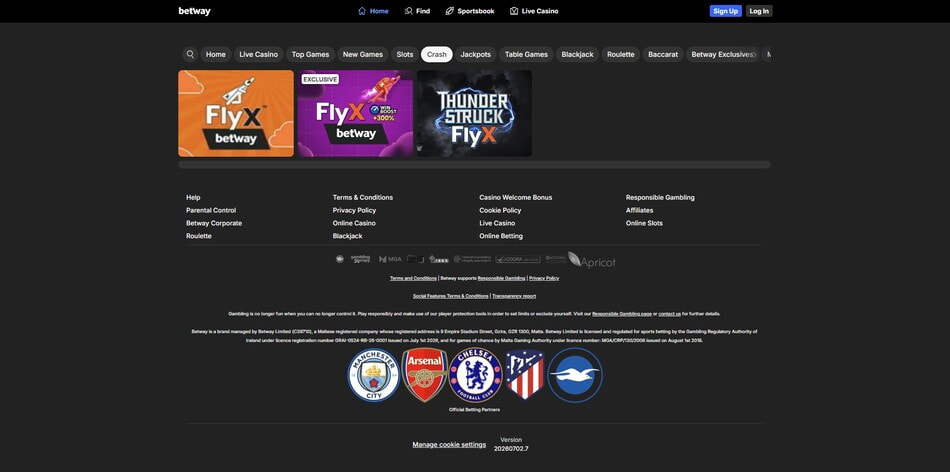Open the Casino Welcome Bonus link
This screenshot has width=950, height=472.
tap(516, 198)
